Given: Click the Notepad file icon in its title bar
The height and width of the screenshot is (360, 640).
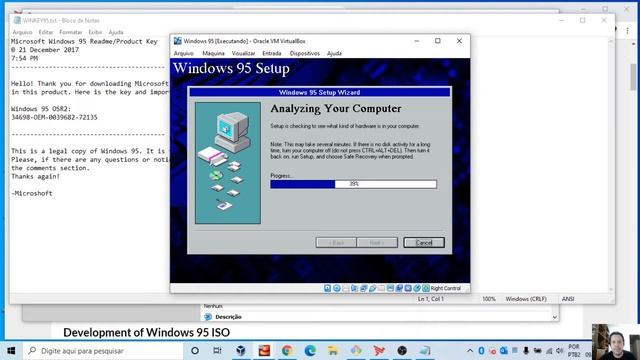Looking at the screenshot, I should pos(17,20).
